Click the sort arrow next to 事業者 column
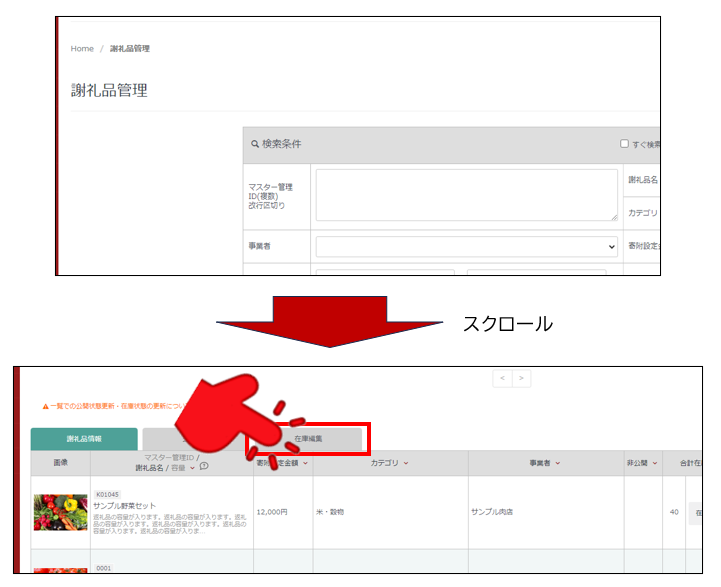This screenshot has width=721, height=587. click(x=557, y=463)
